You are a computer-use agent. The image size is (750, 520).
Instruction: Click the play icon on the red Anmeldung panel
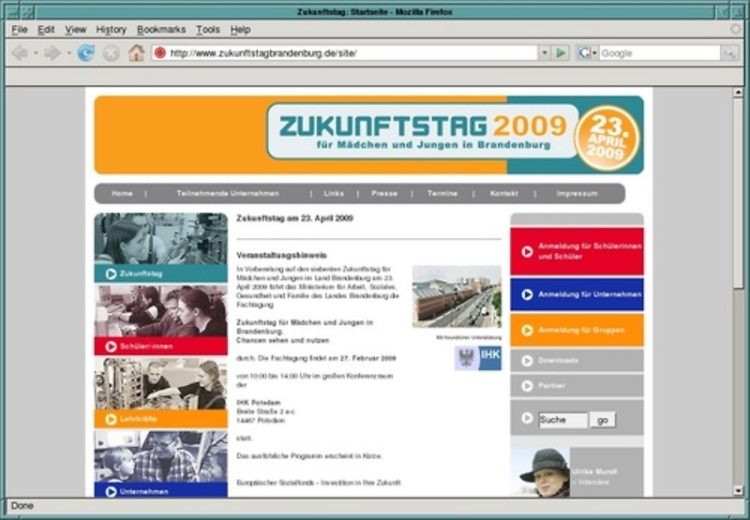527,252
